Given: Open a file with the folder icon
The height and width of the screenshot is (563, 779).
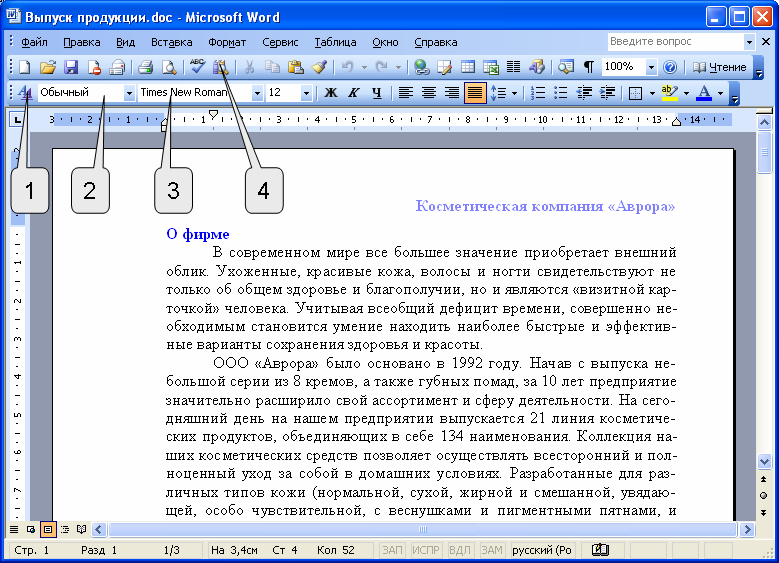Looking at the screenshot, I should (x=48, y=67).
